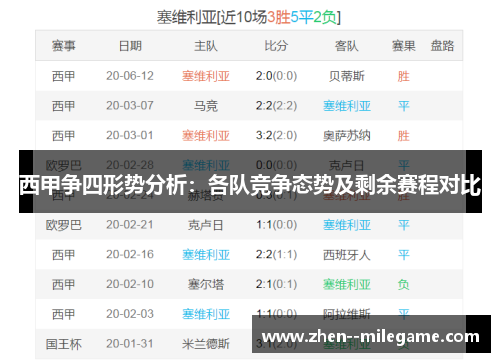Click the score 3:2(2:0)
This screenshot has width=500, height=362.
click(x=276, y=135)
